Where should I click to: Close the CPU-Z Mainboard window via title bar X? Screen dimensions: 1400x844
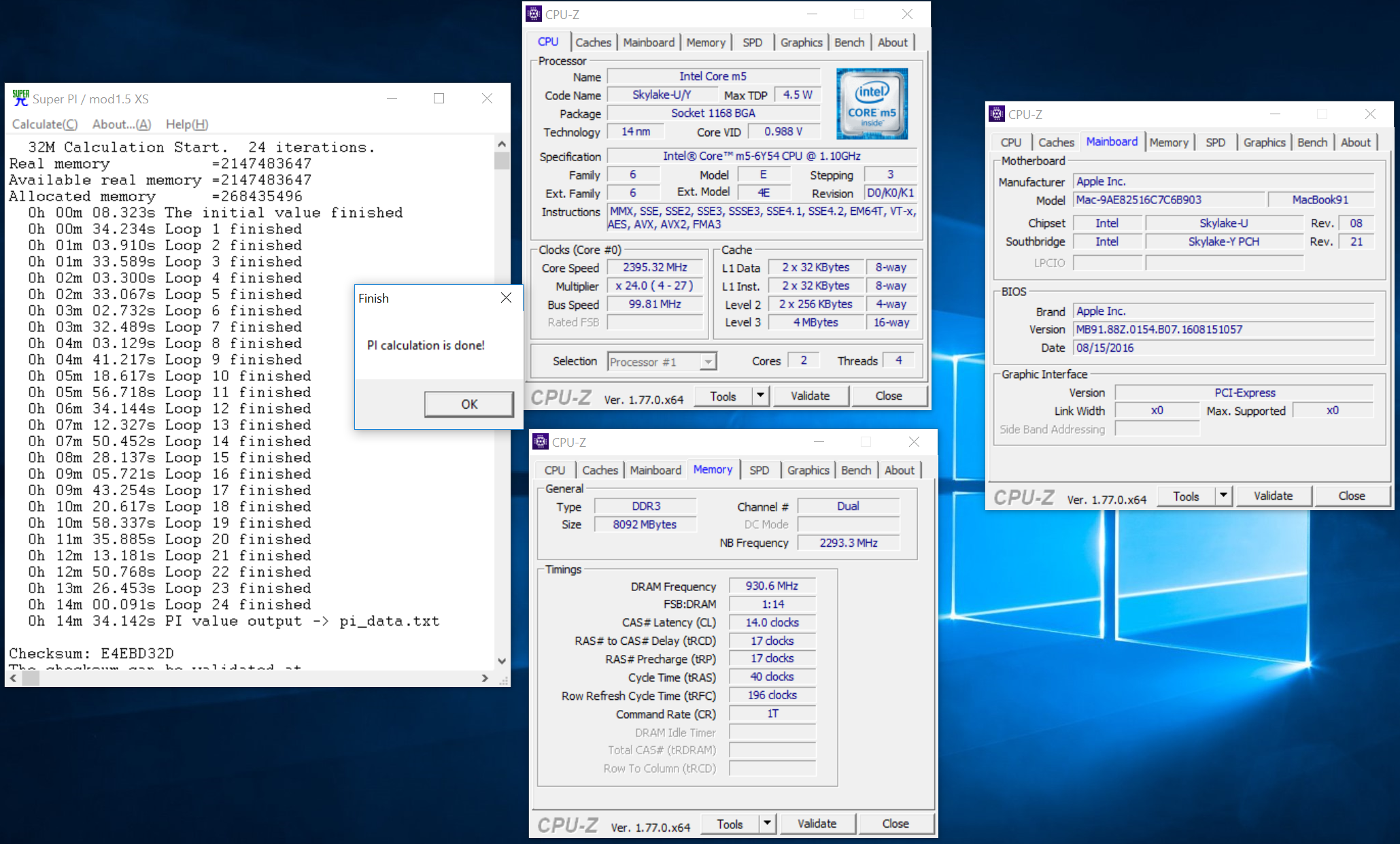click(1370, 114)
